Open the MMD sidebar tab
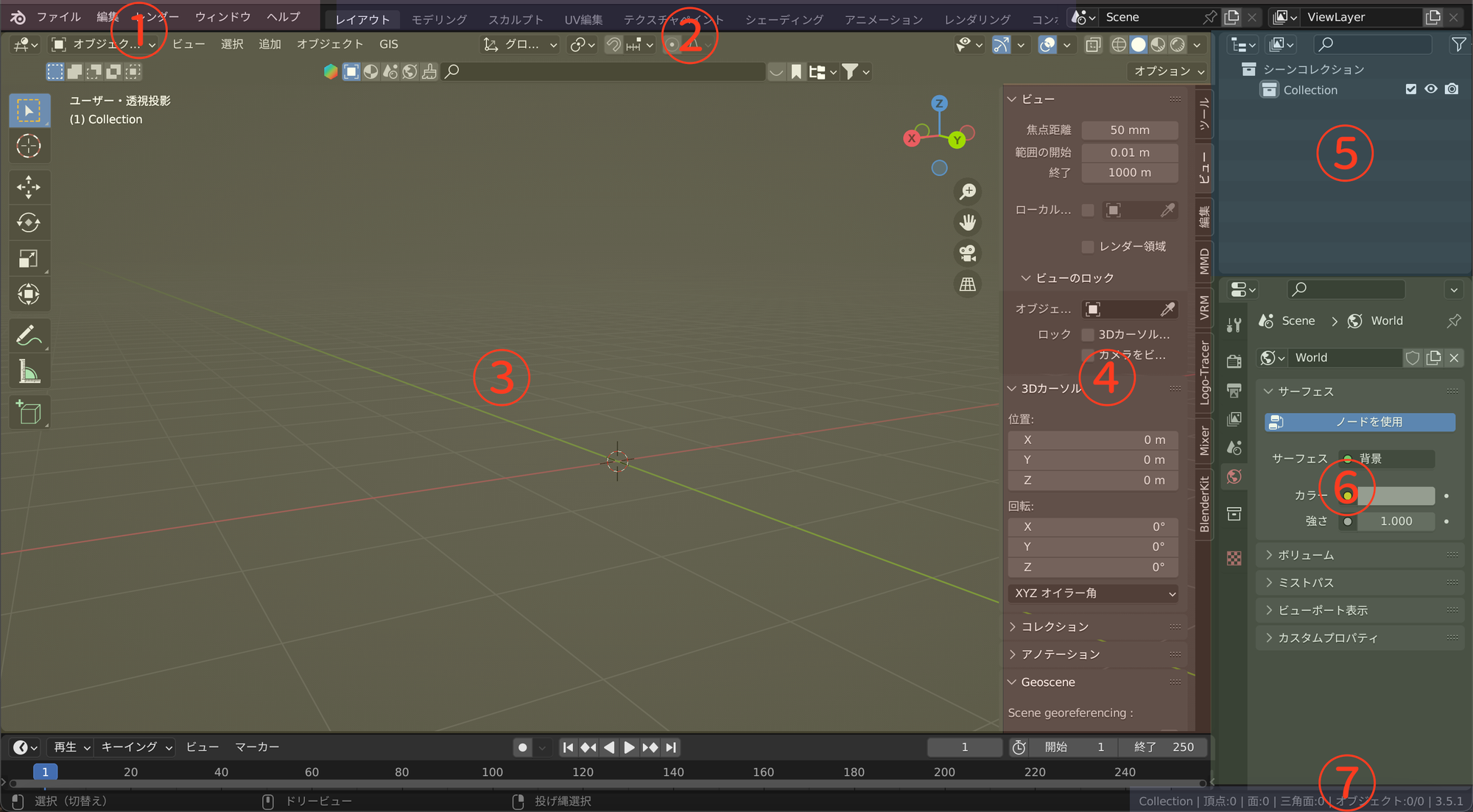 tap(1204, 261)
